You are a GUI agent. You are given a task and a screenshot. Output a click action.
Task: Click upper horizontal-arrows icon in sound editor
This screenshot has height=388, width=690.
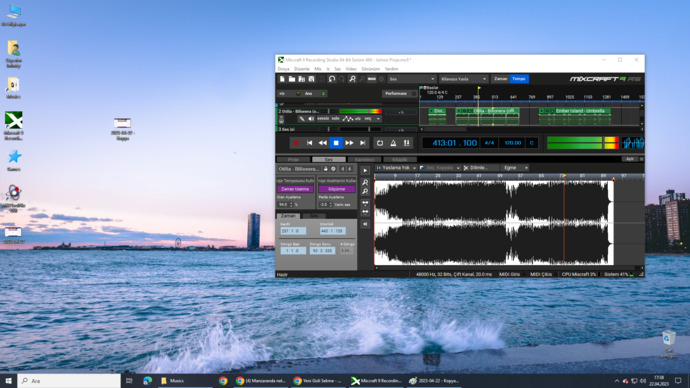tap(365, 203)
